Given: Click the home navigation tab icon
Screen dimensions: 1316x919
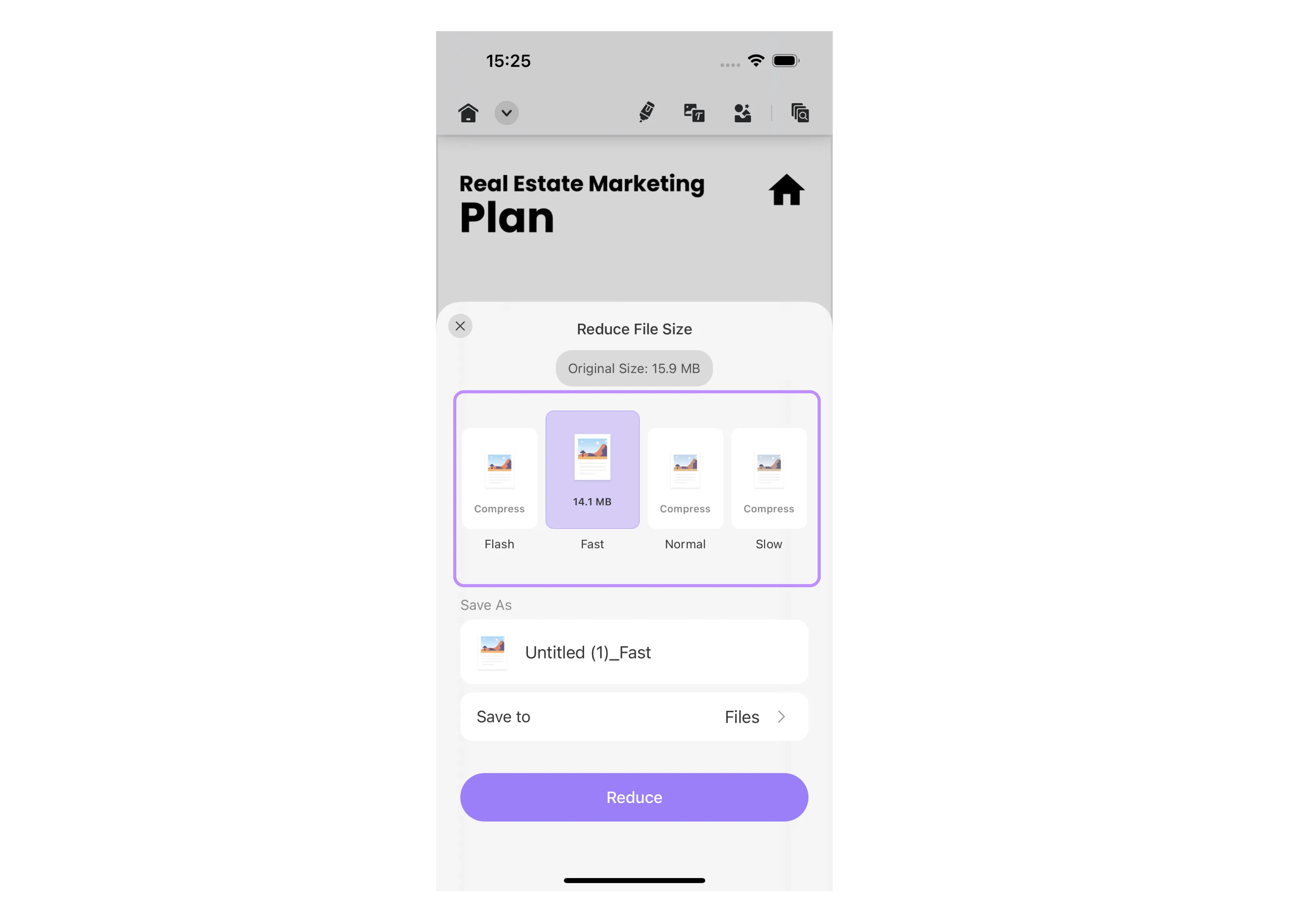Looking at the screenshot, I should tap(468, 112).
